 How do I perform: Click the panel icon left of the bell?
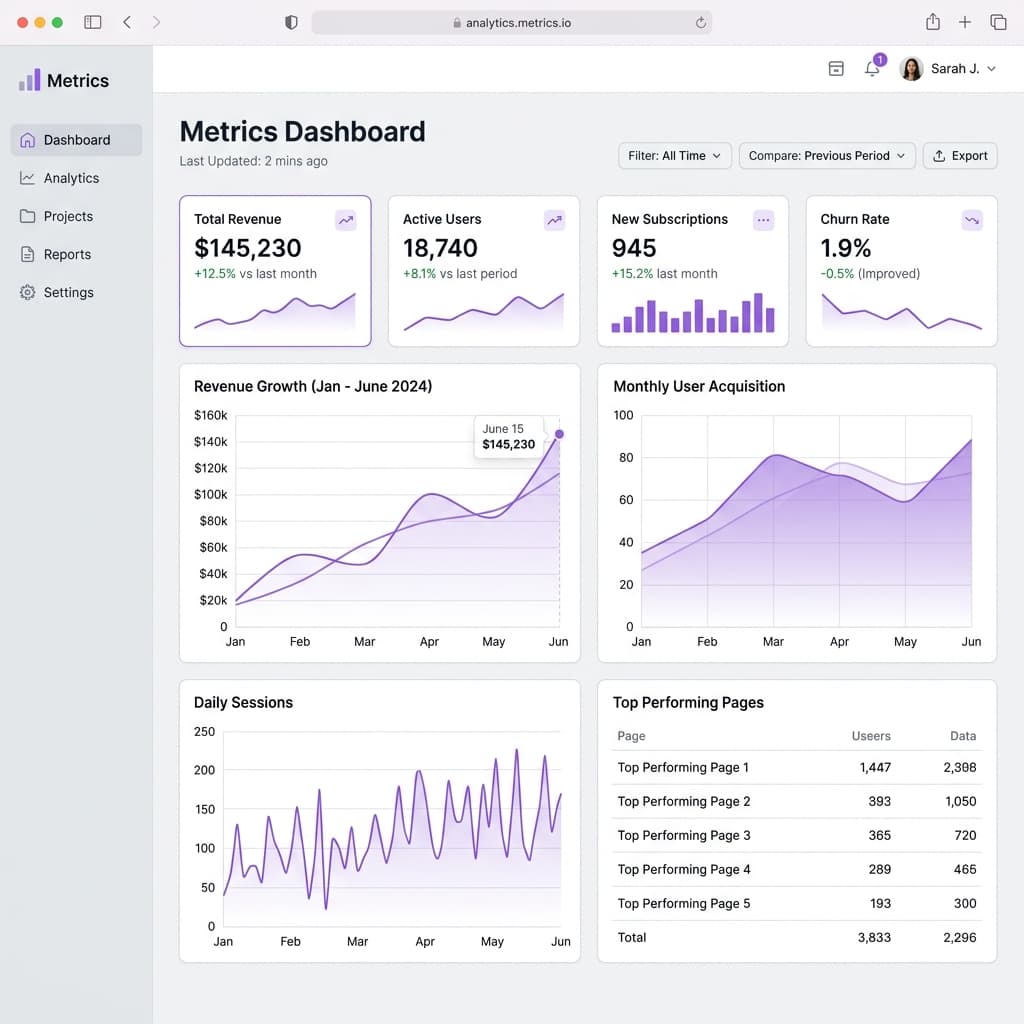coord(835,68)
